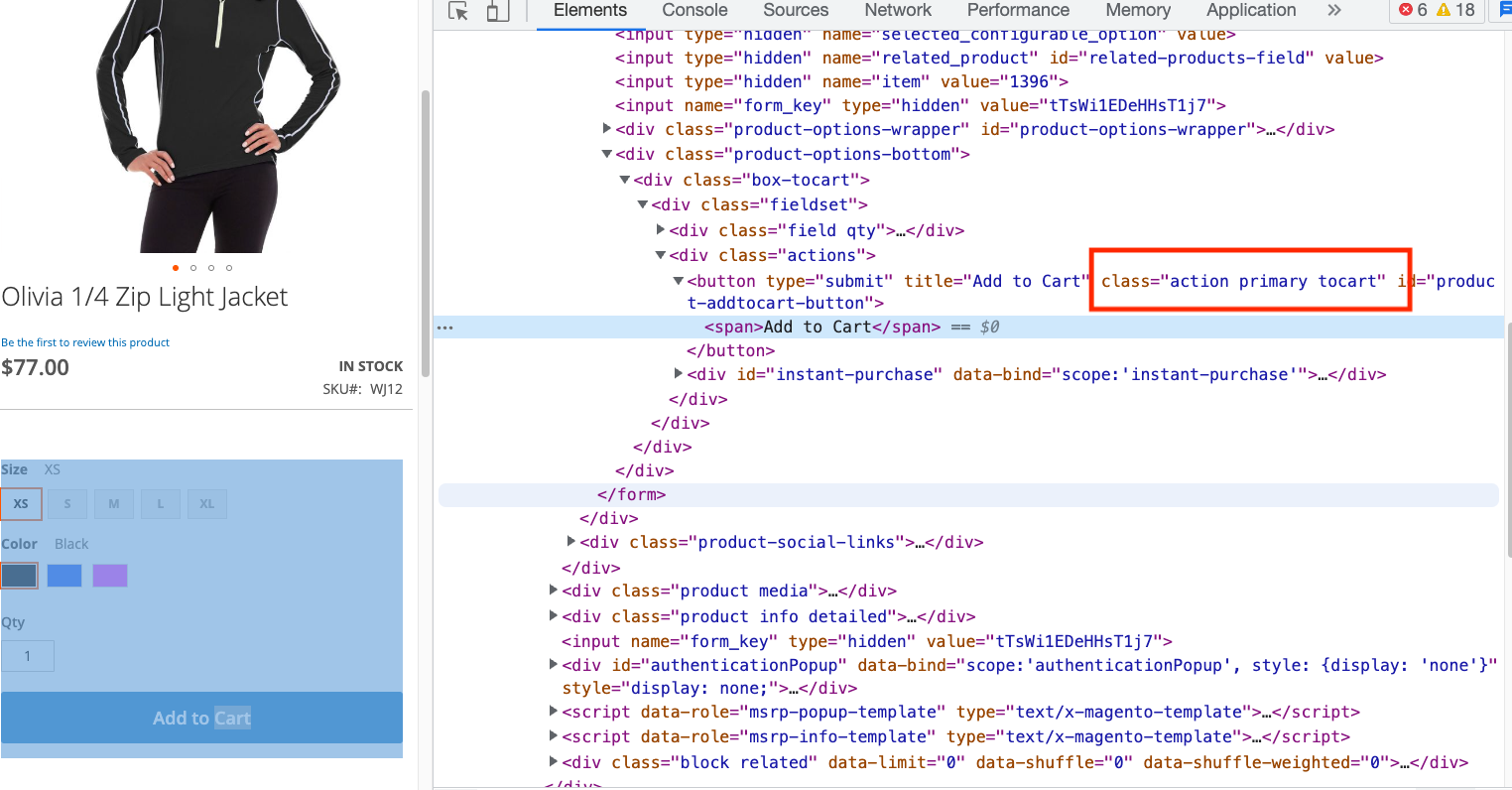The image size is (1512, 790).
Task: Open the Console tab
Action: click(x=694, y=10)
